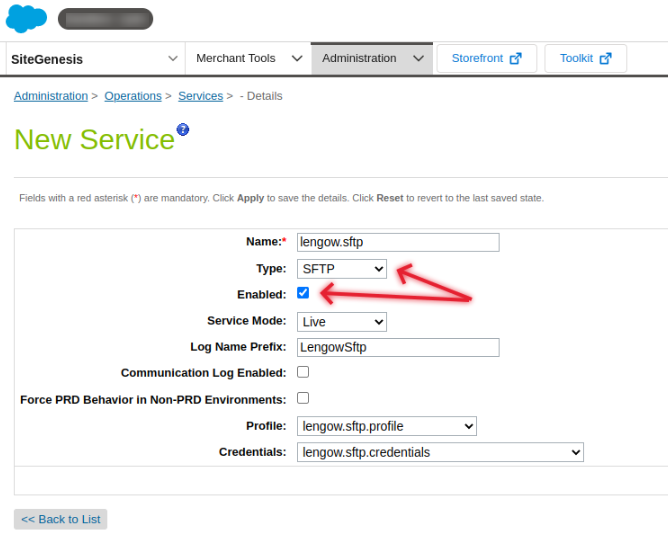Open the Merchant Tools menu
Viewport: 668px width, 548px height.
(x=248, y=59)
